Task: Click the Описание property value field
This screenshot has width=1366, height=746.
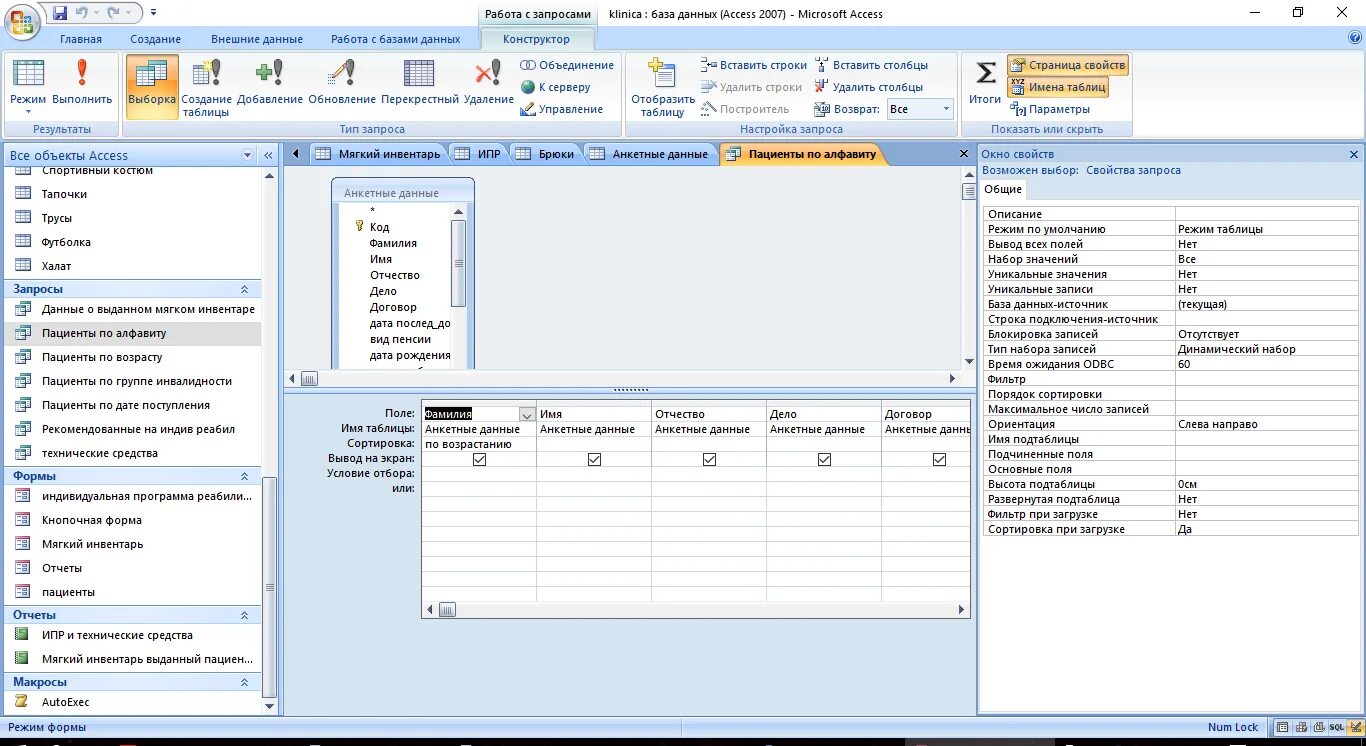Action: click(1268, 214)
